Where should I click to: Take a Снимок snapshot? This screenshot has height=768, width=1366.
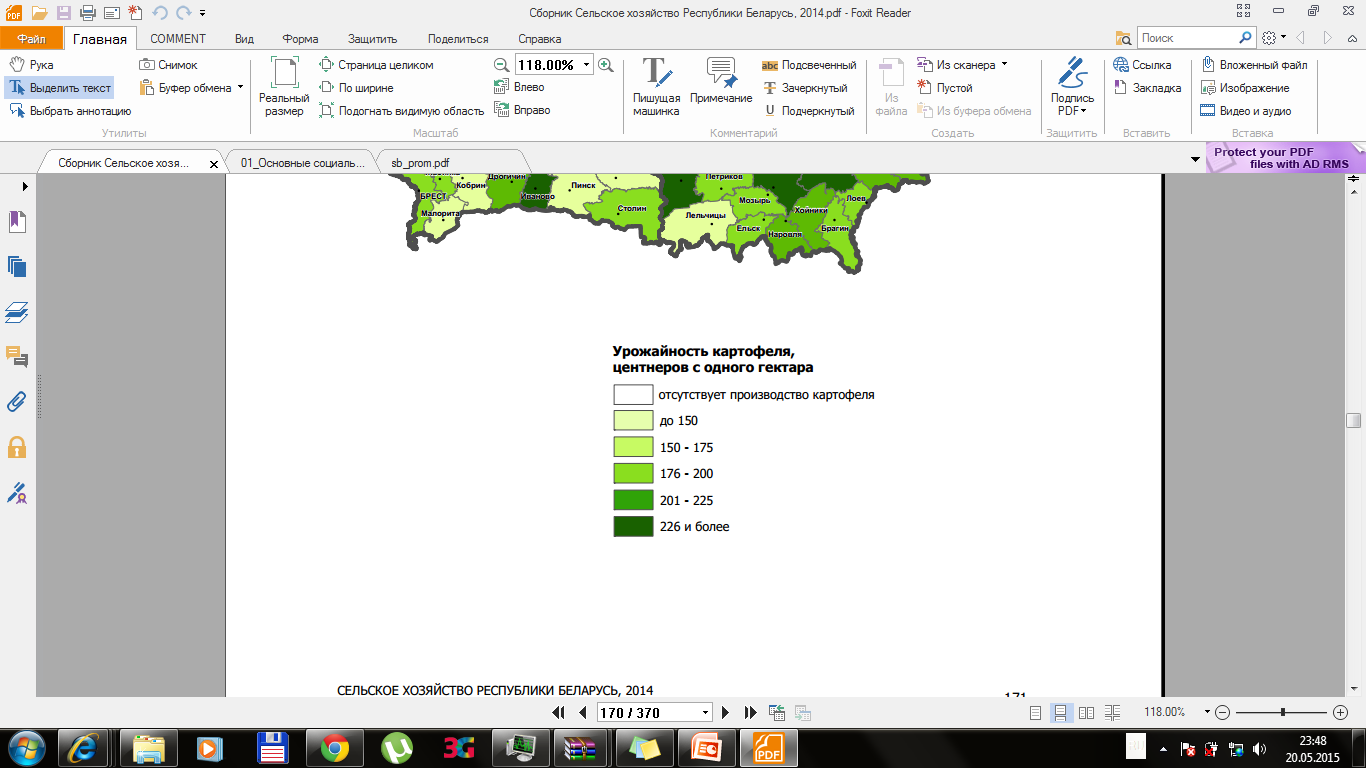click(x=169, y=65)
